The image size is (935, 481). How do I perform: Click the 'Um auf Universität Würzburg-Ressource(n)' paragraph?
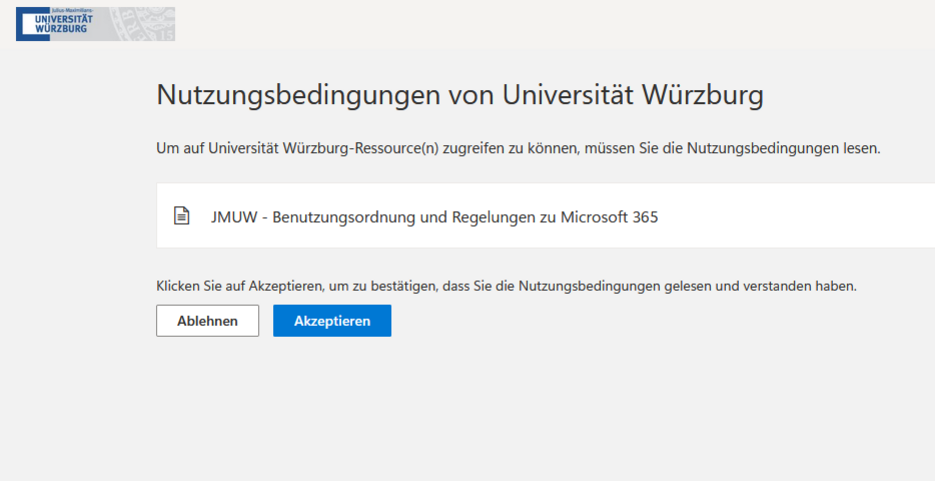[x=518, y=148]
